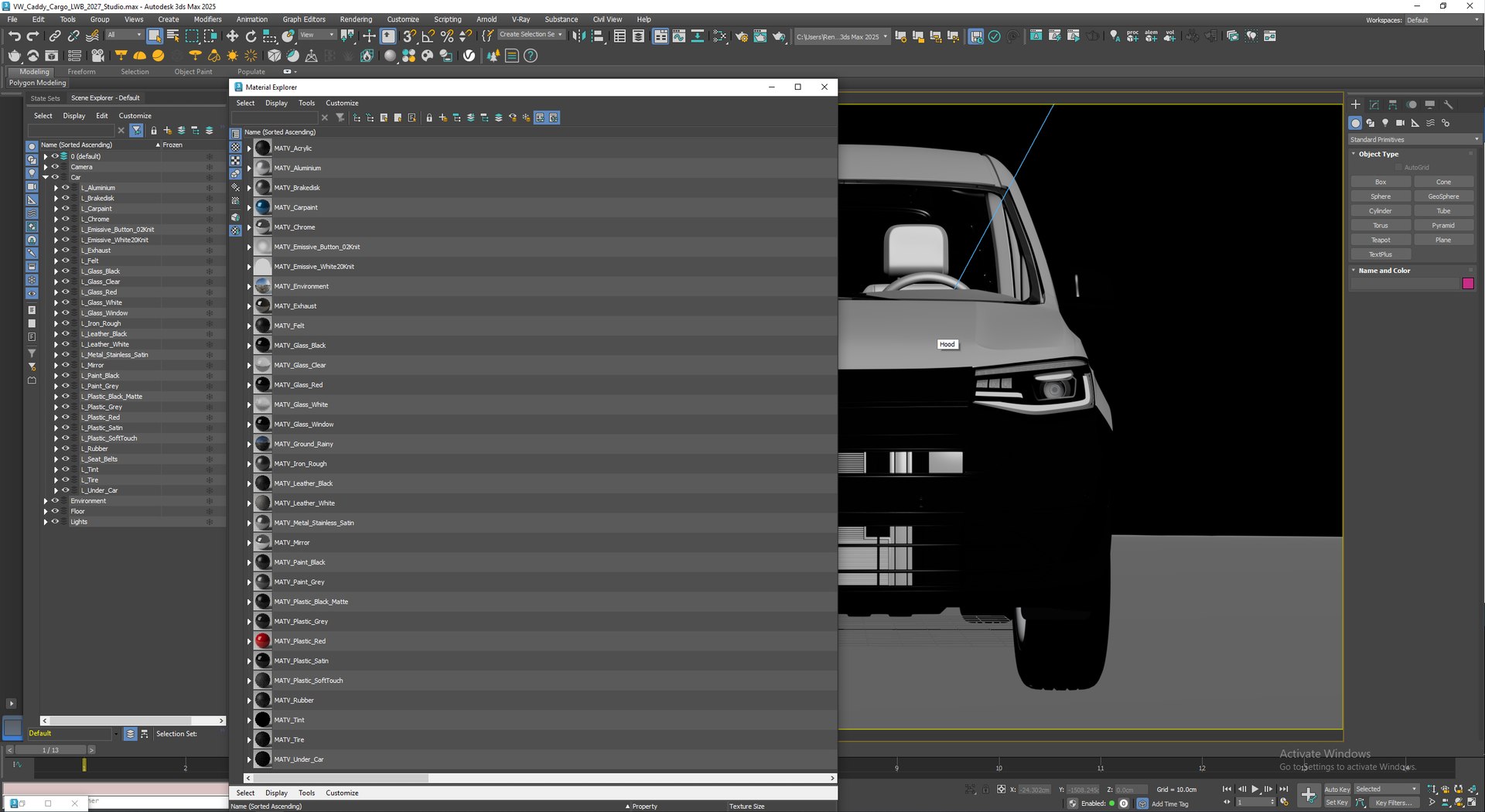Screen dimensions: 1485x812
Task: Toggle visibility eye of Floor layer
Action: 55,511
